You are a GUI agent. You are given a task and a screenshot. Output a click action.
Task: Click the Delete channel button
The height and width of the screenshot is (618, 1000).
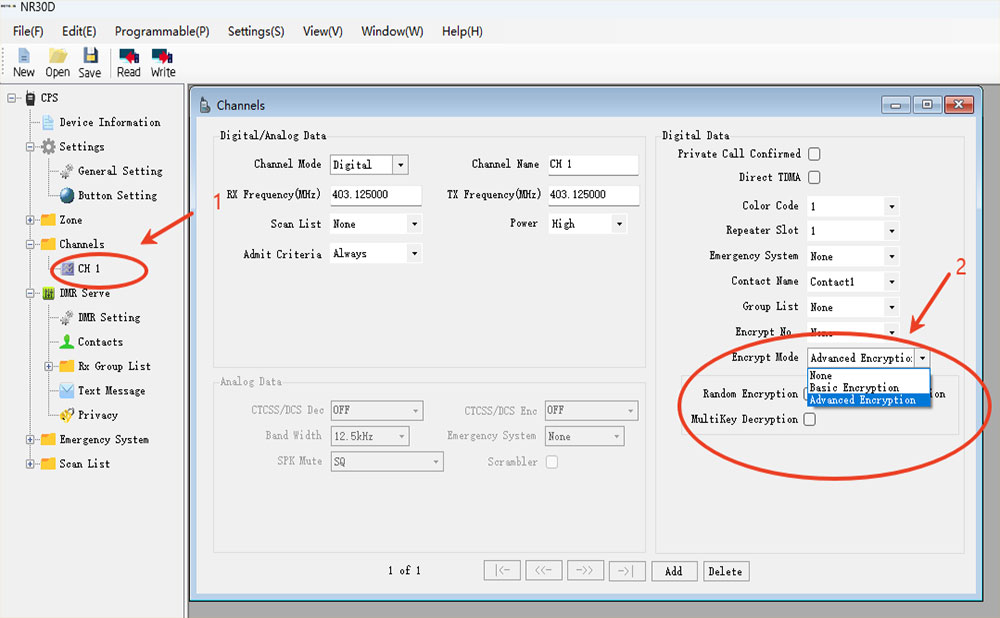click(726, 571)
